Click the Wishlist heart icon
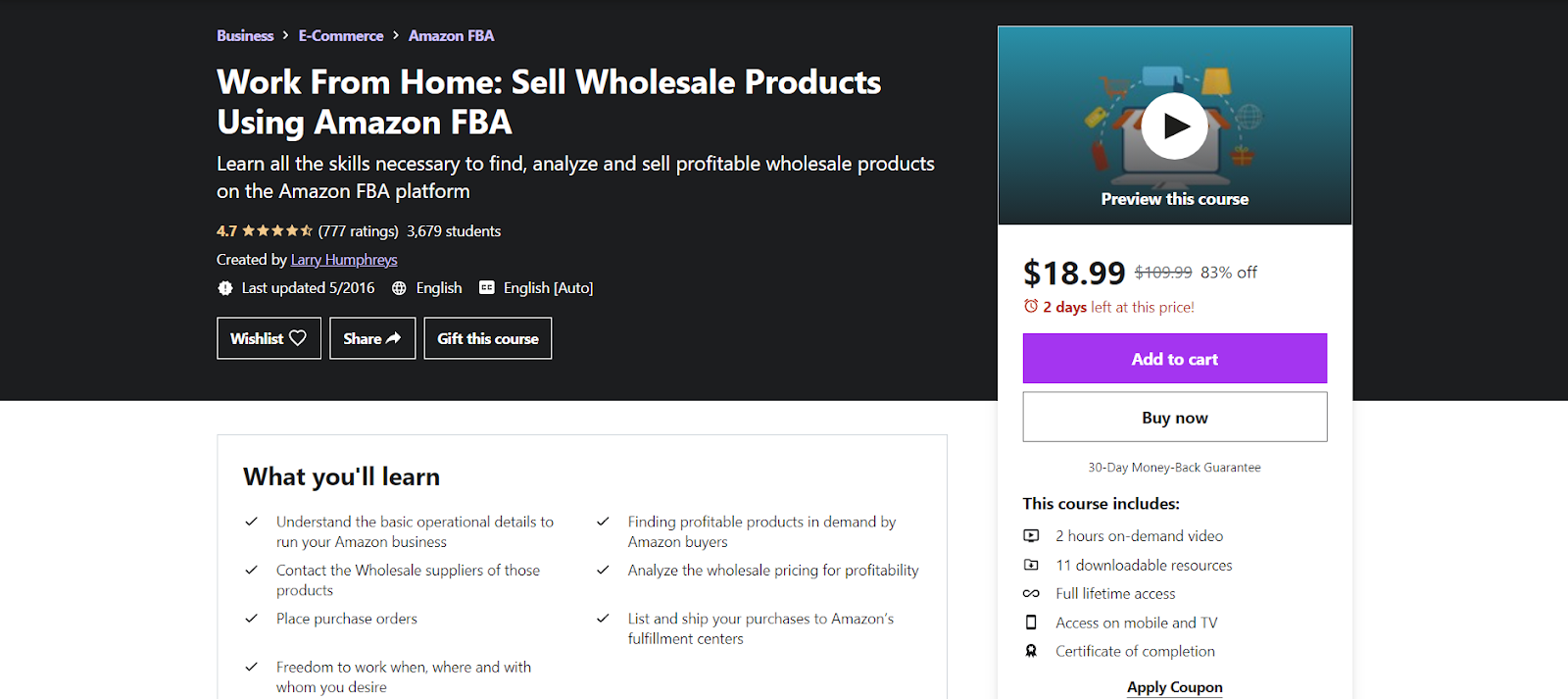Viewport: 1568px width, 699px height. (x=298, y=338)
